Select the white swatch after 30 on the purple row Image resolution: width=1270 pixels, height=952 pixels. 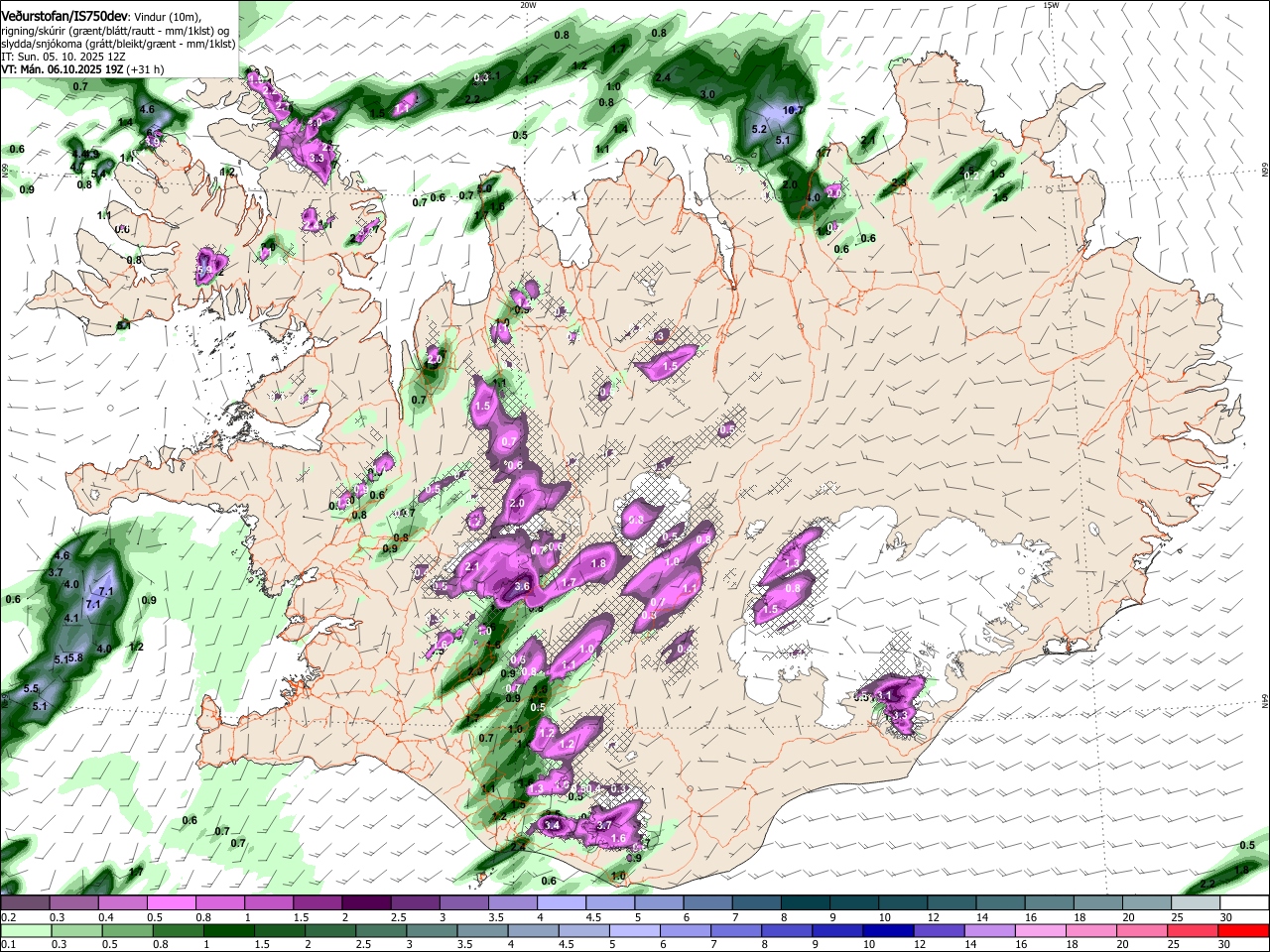pos(1245,903)
